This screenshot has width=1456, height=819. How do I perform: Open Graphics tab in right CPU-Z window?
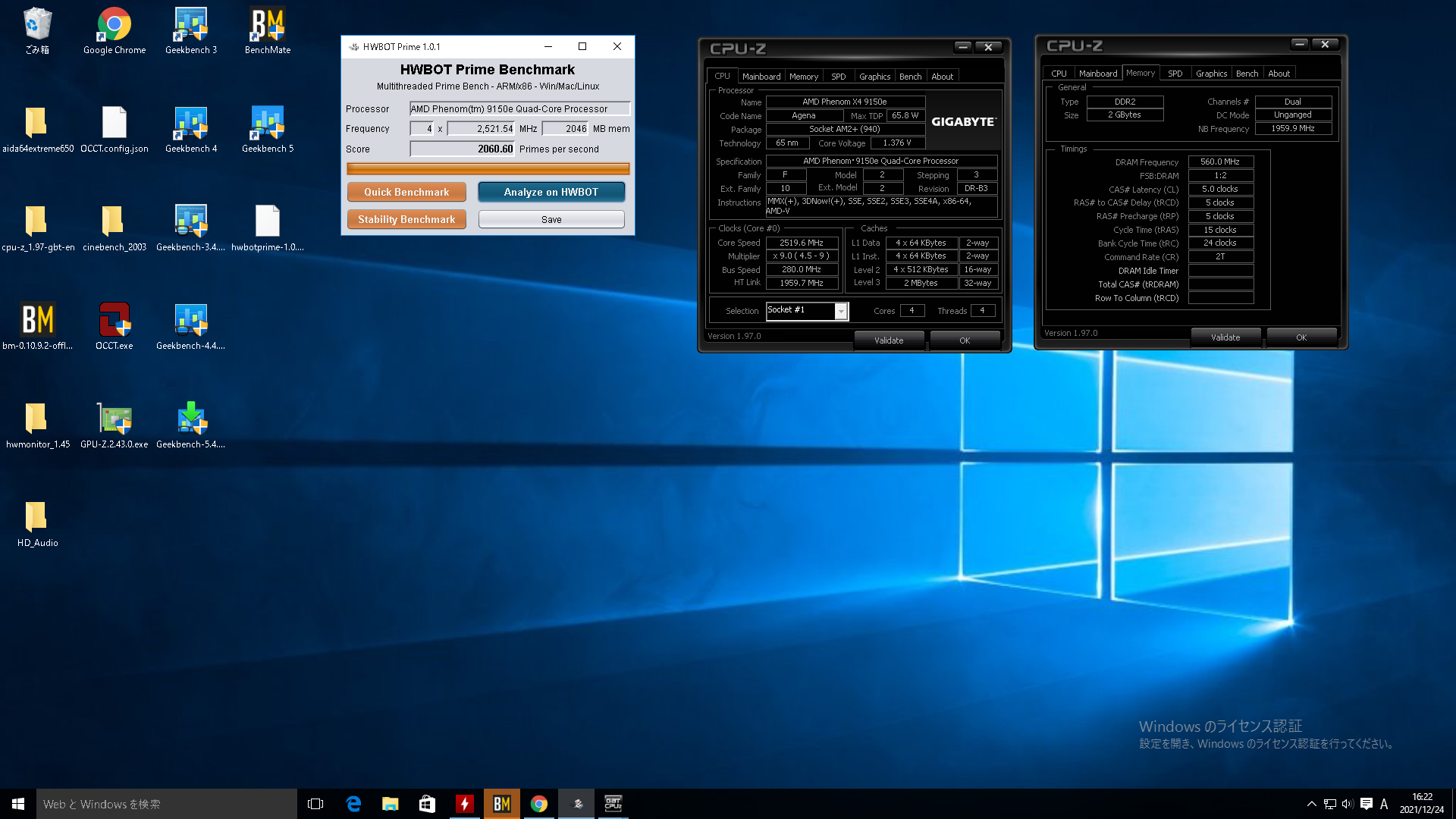[1211, 74]
